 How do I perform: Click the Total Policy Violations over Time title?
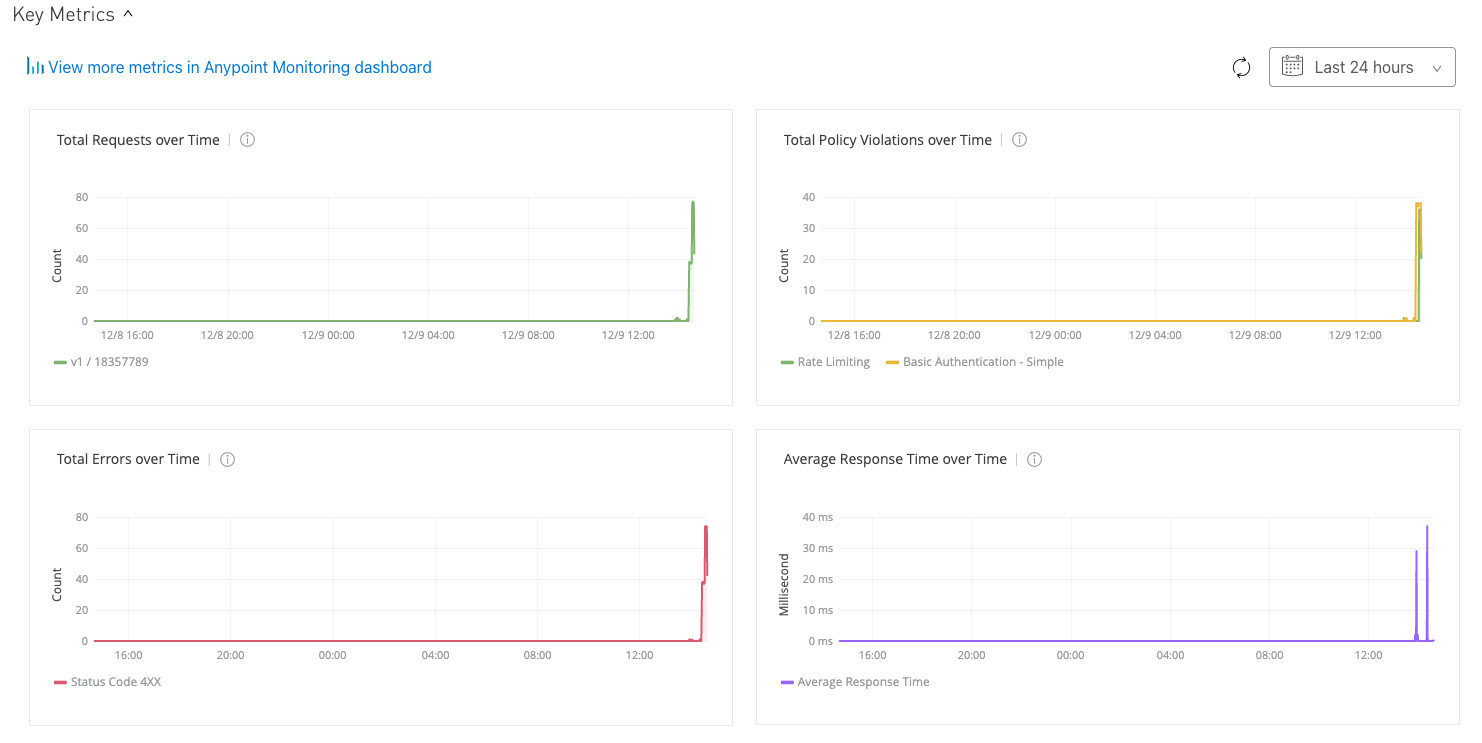[888, 140]
